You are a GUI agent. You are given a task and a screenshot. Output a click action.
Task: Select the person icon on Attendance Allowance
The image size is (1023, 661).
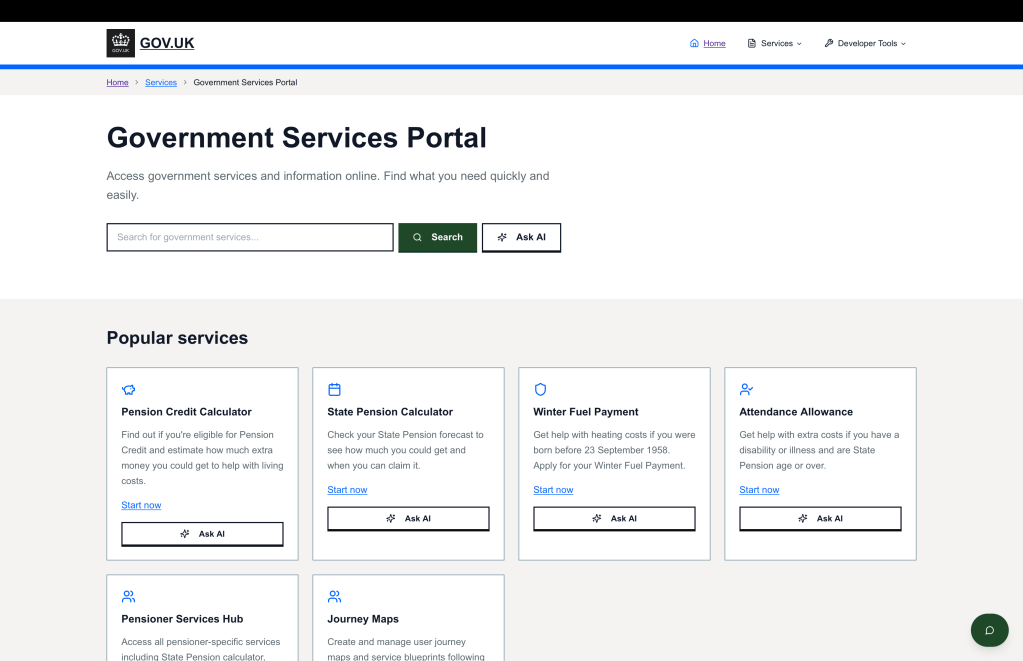[746, 389]
